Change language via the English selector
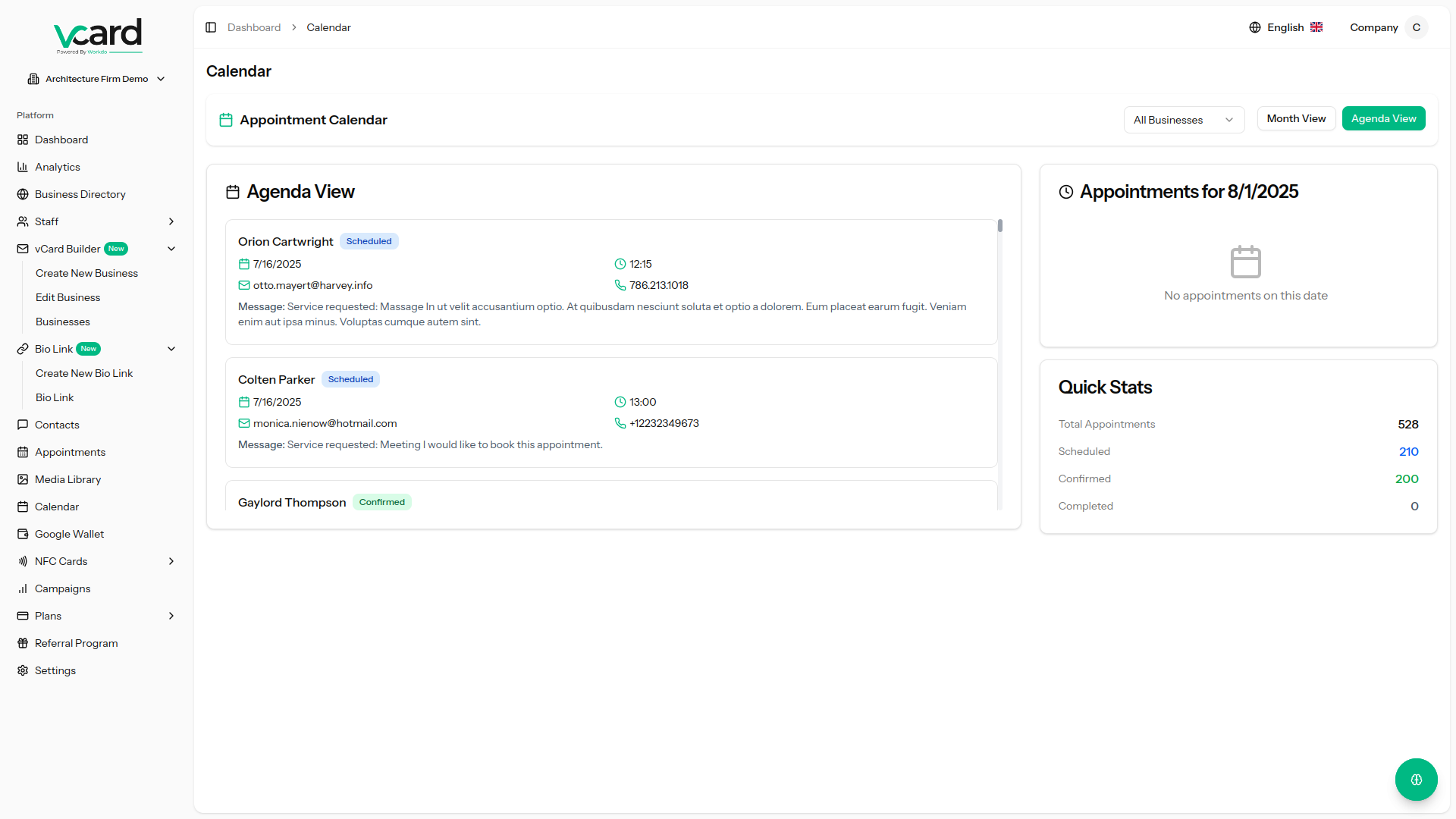This screenshot has height=819, width=1456. tap(1284, 27)
